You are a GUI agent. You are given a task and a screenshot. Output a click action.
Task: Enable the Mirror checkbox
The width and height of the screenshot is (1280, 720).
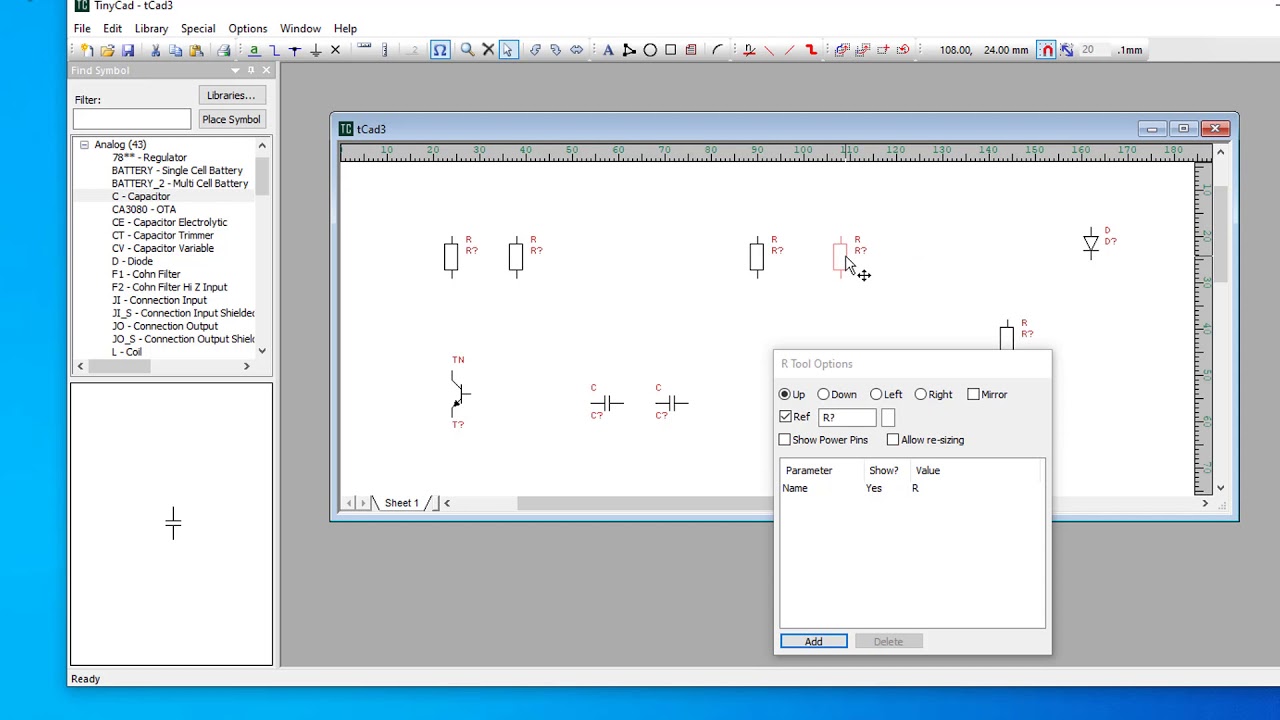973,395
